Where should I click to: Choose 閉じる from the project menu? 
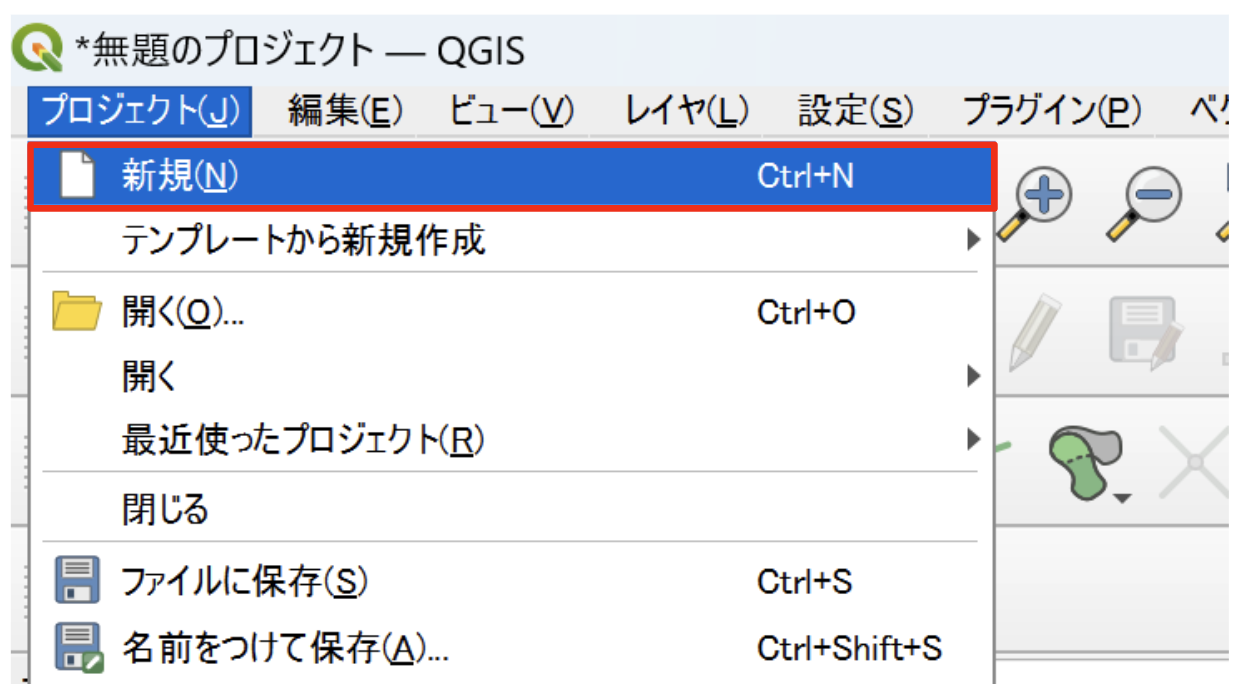[165, 509]
